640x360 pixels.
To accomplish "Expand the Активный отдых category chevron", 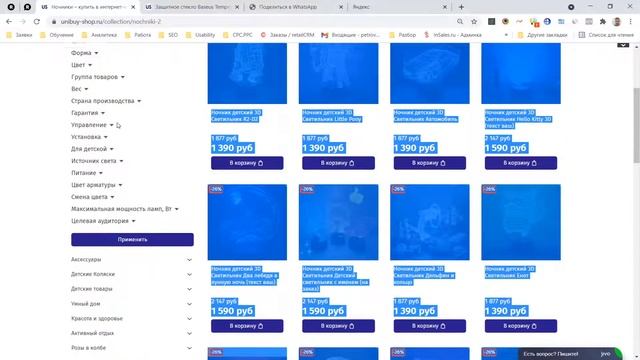I will [189, 333].
